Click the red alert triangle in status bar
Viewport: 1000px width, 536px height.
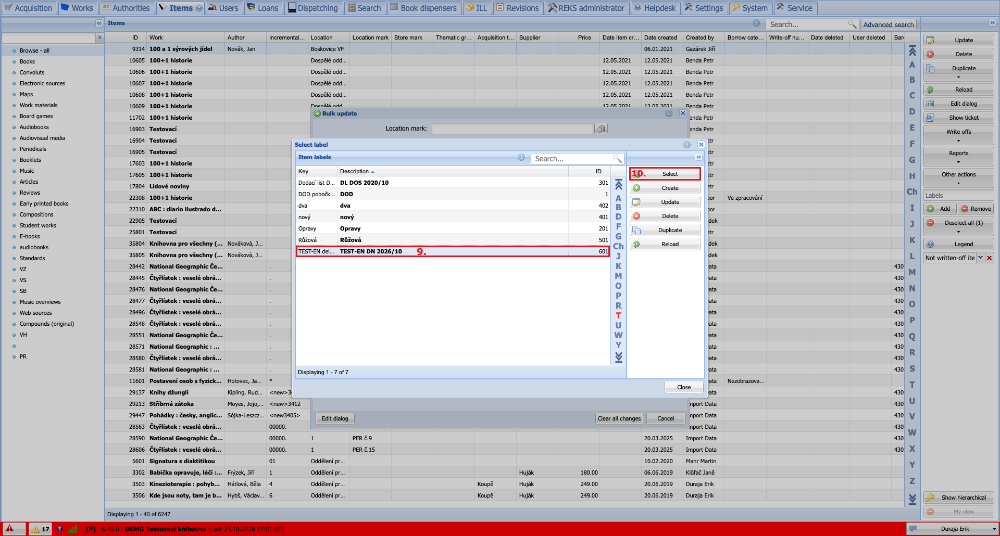(x=10, y=528)
